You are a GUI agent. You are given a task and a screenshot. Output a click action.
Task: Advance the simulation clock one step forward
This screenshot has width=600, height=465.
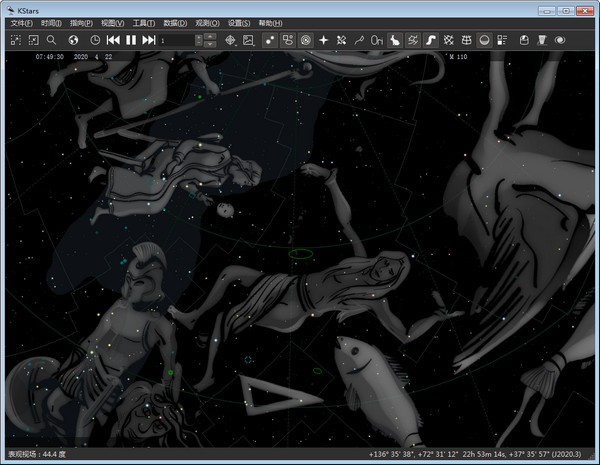click(148, 40)
